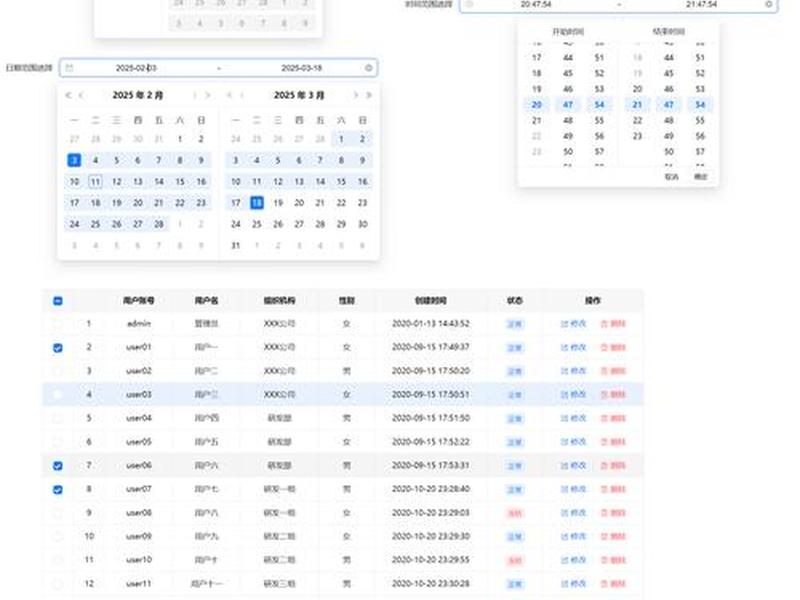The image size is (800, 600).
Task: Click the edit icon in the user11 row
Action: click(564, 584)
